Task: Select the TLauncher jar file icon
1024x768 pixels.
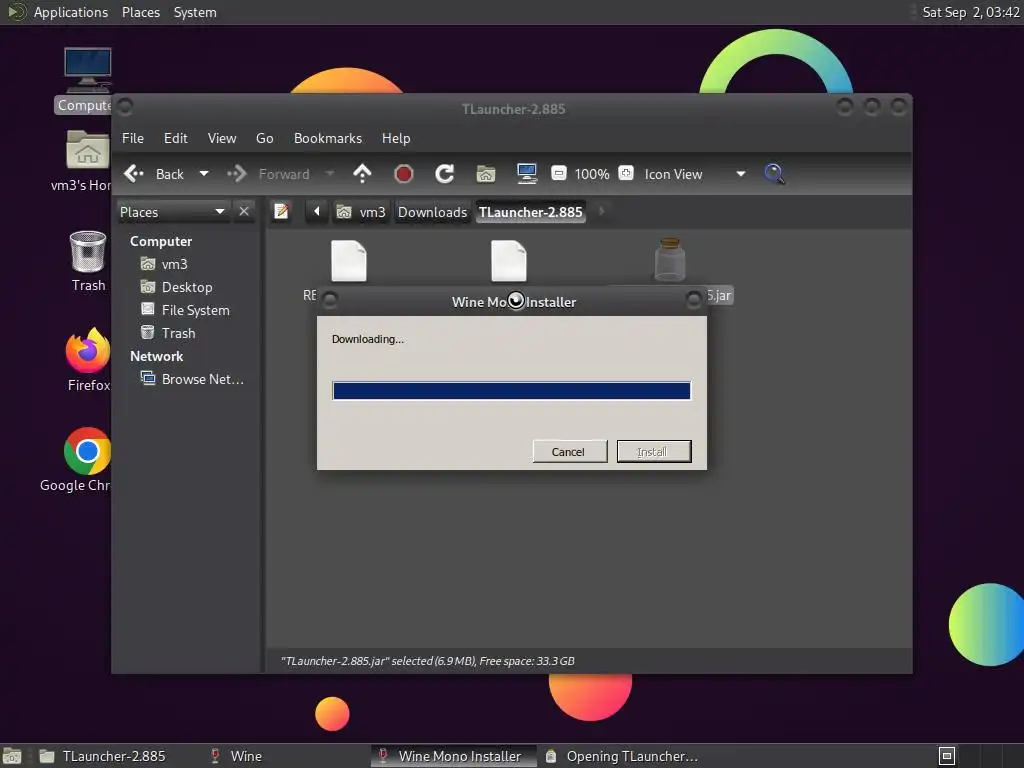Action: click(669, 260)
